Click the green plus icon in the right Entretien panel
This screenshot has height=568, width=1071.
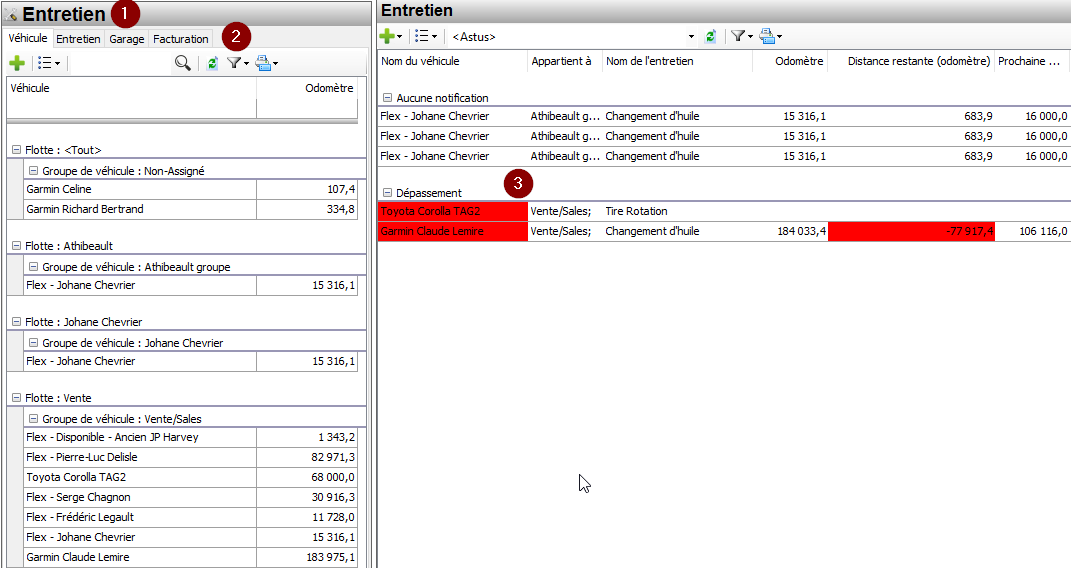(389, 36)
